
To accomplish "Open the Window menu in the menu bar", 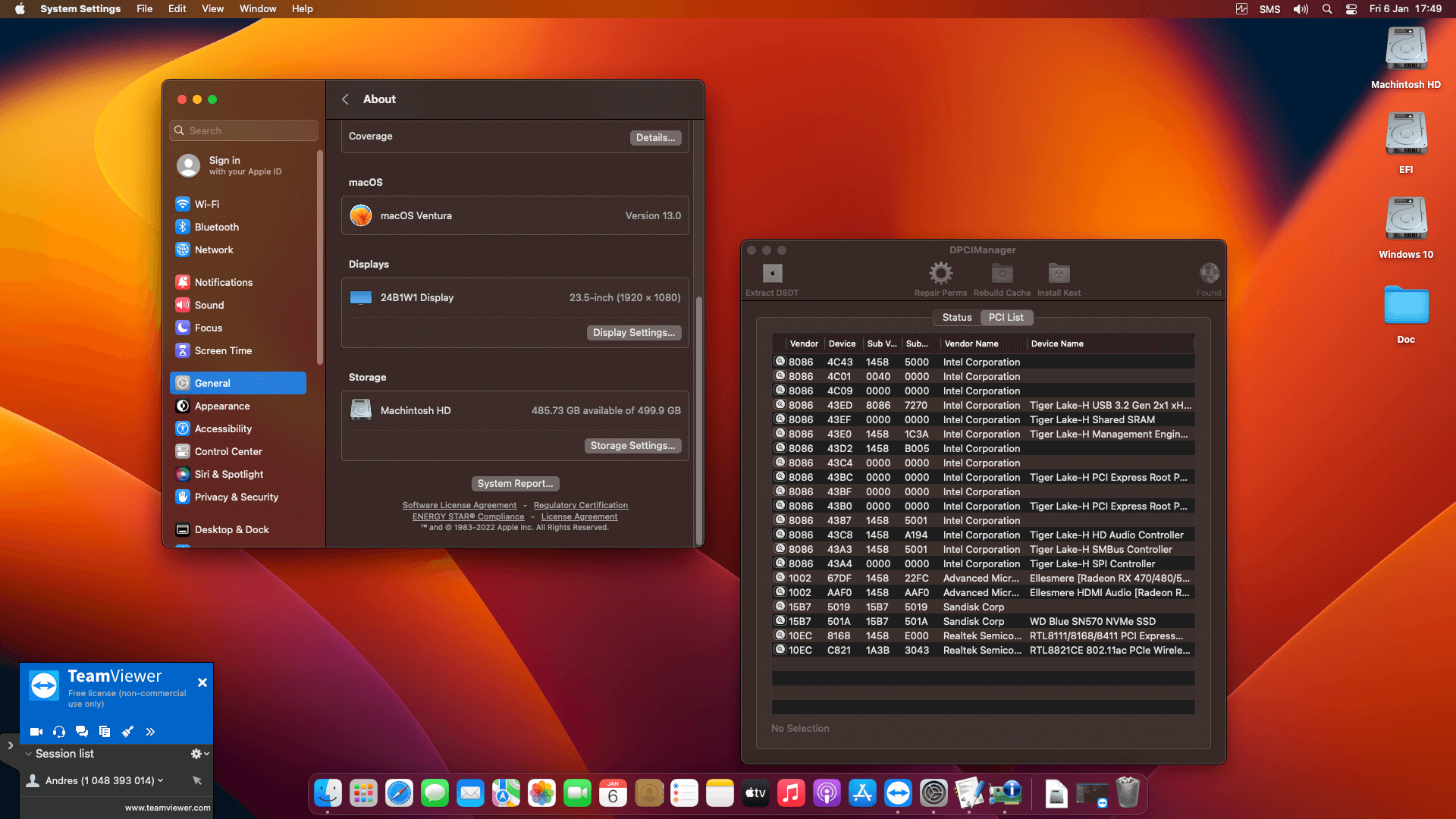I will point(258,8).
